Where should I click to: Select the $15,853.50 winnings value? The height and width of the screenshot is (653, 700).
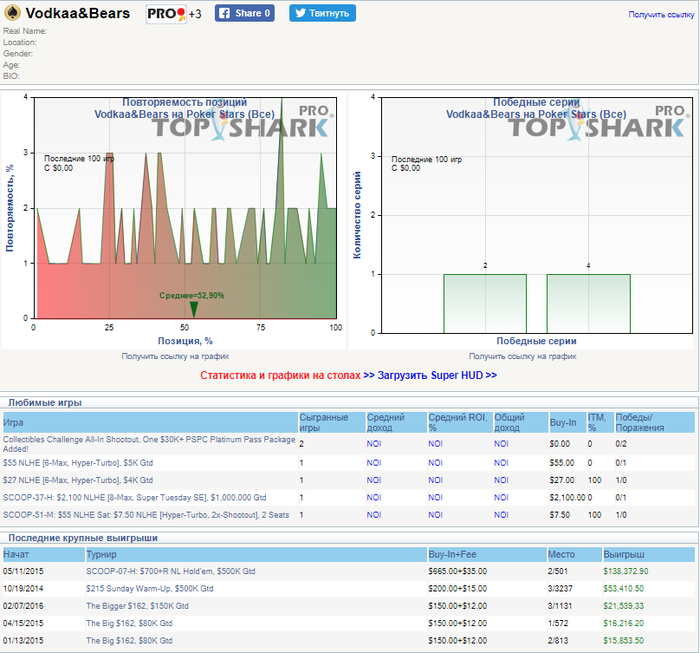[x=623, y=641]
